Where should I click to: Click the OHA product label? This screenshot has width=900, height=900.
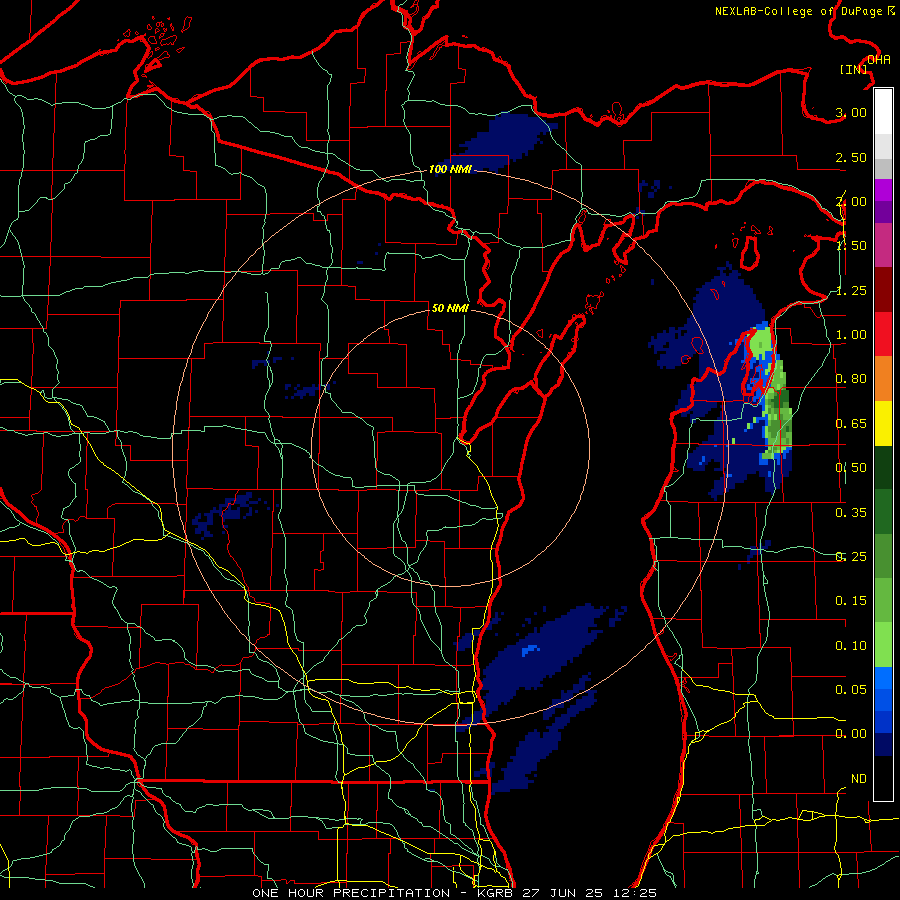pyautogui.click(x=878, y=60)
